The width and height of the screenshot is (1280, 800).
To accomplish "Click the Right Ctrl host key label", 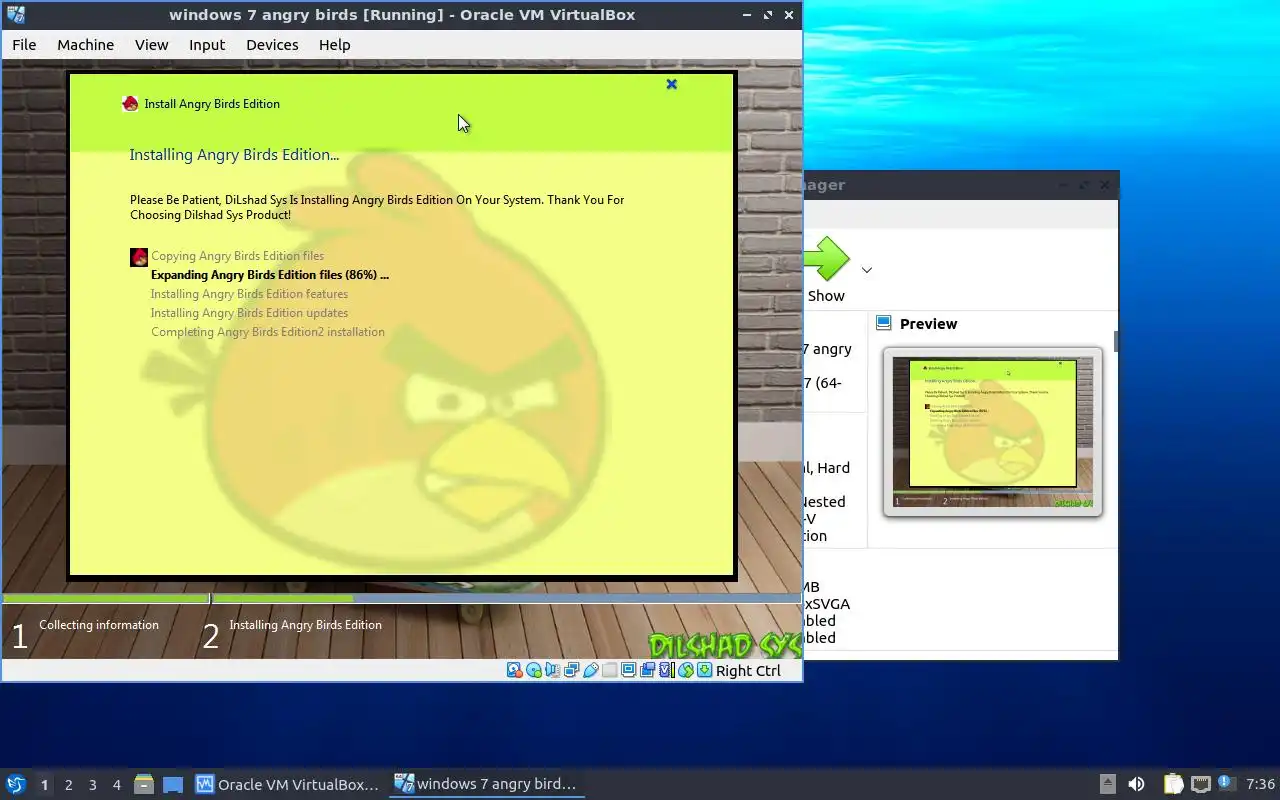I will click(x=748, y=671).
